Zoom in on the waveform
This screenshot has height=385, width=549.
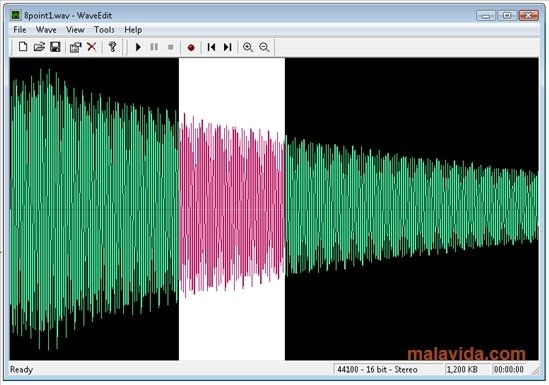(248, 47)
